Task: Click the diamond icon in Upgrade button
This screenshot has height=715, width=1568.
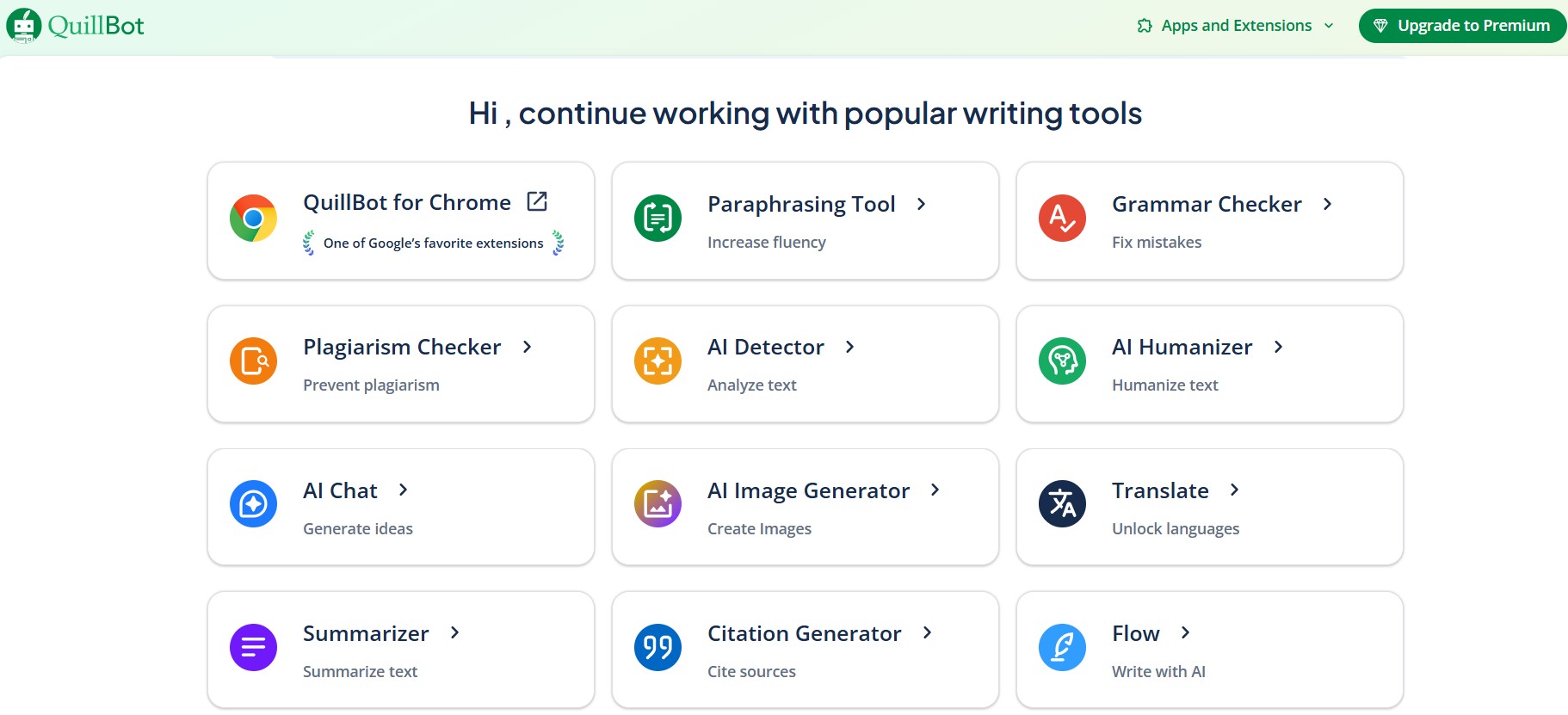Action: (1380, 26)
